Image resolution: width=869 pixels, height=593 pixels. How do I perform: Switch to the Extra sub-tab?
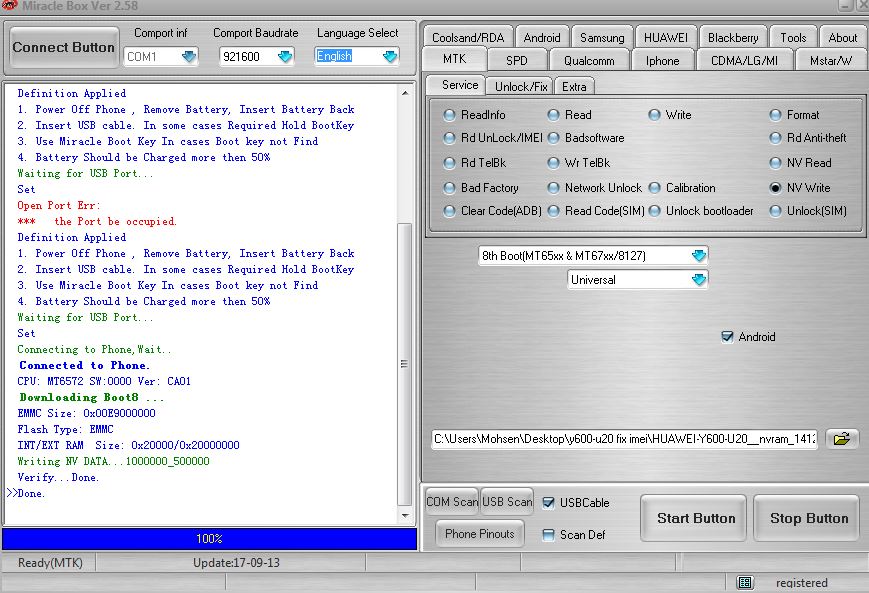tap(574, 86)
